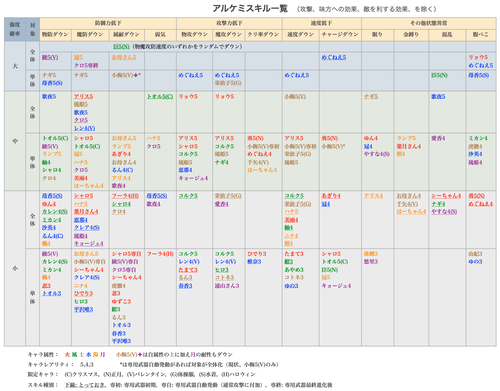The width and height of the screenshot is (500, 391).
Task: Click the クリ率ダウン column header
Action: (x=263, y=34)
